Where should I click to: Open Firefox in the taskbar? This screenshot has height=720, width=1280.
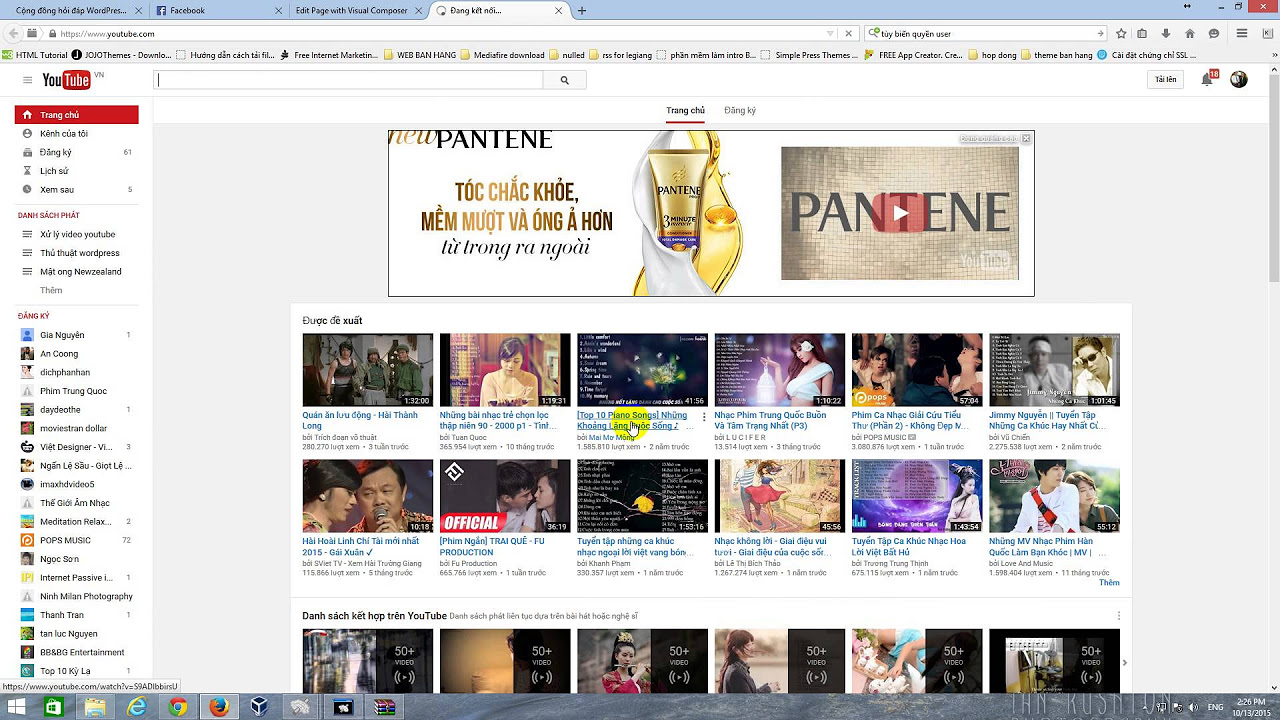219,707
